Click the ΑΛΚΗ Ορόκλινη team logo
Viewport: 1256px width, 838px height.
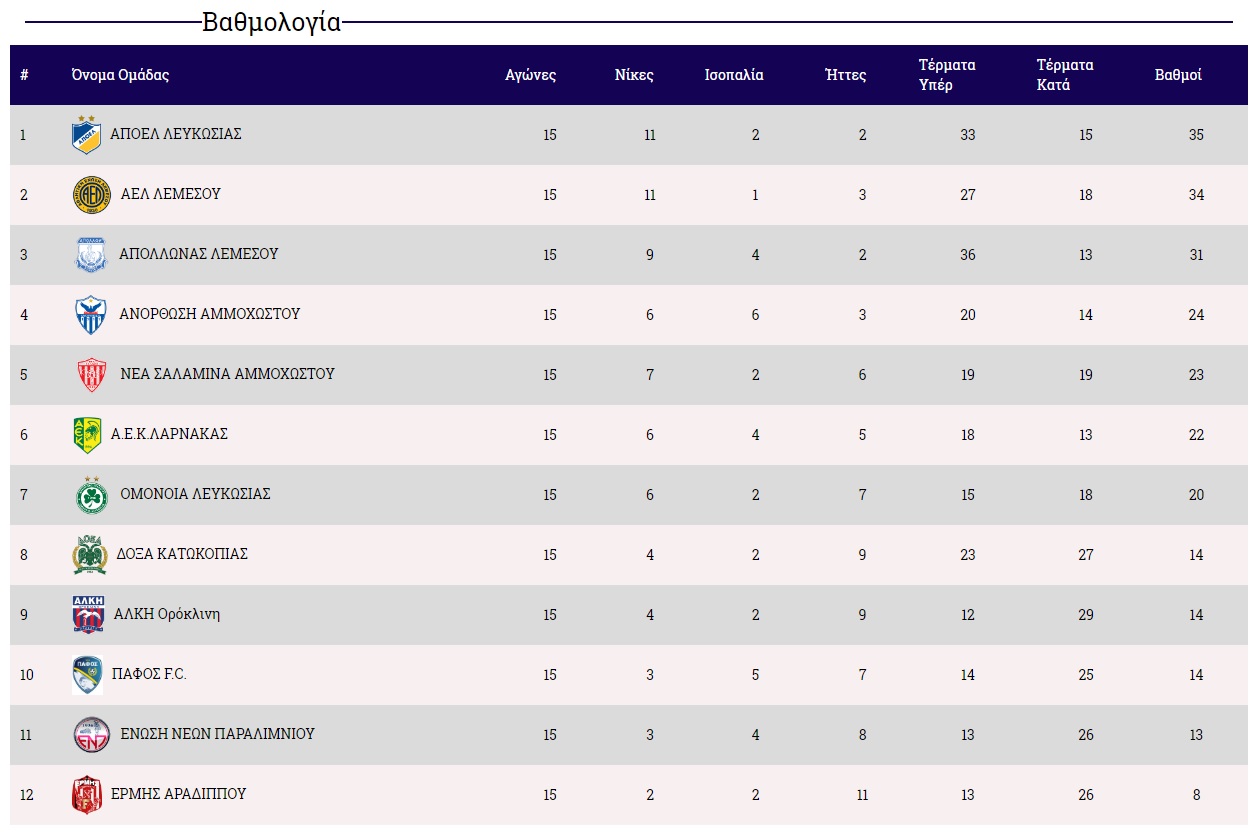coord(88,615)
